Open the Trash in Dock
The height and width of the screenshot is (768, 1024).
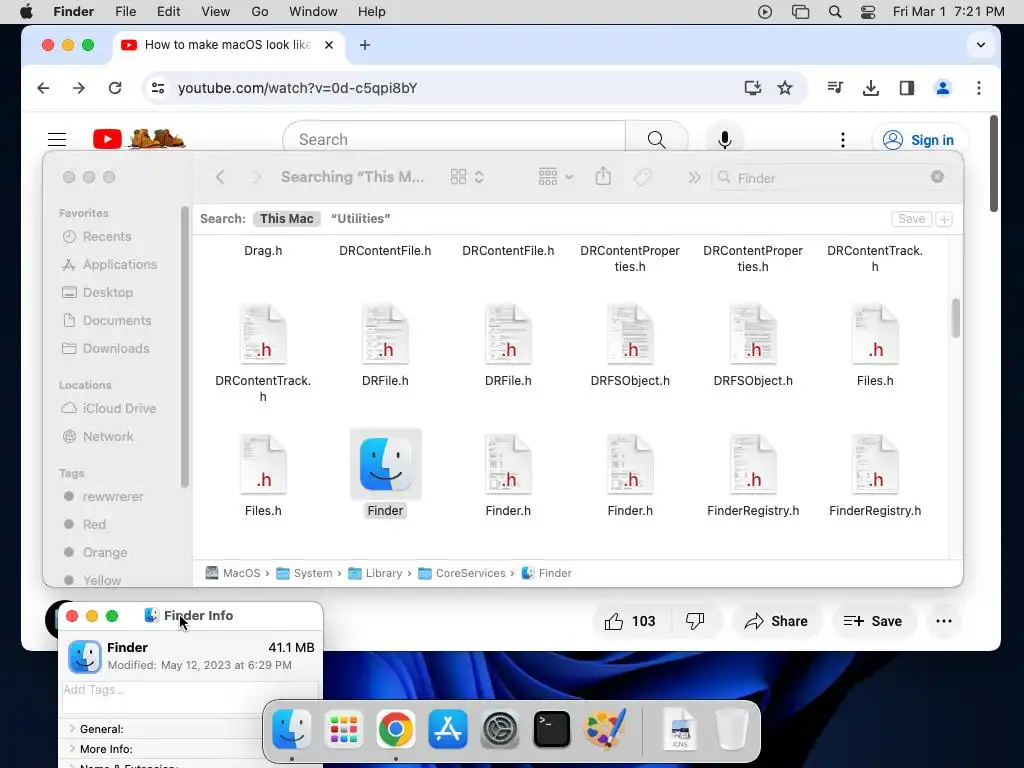pos(731,729)
